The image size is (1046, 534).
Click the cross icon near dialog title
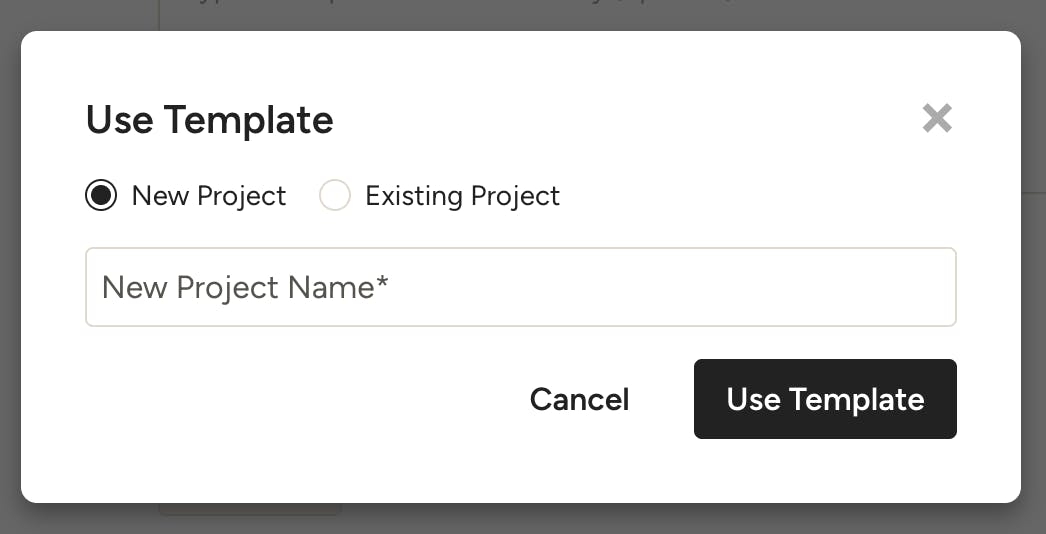(x=937, y=119)
